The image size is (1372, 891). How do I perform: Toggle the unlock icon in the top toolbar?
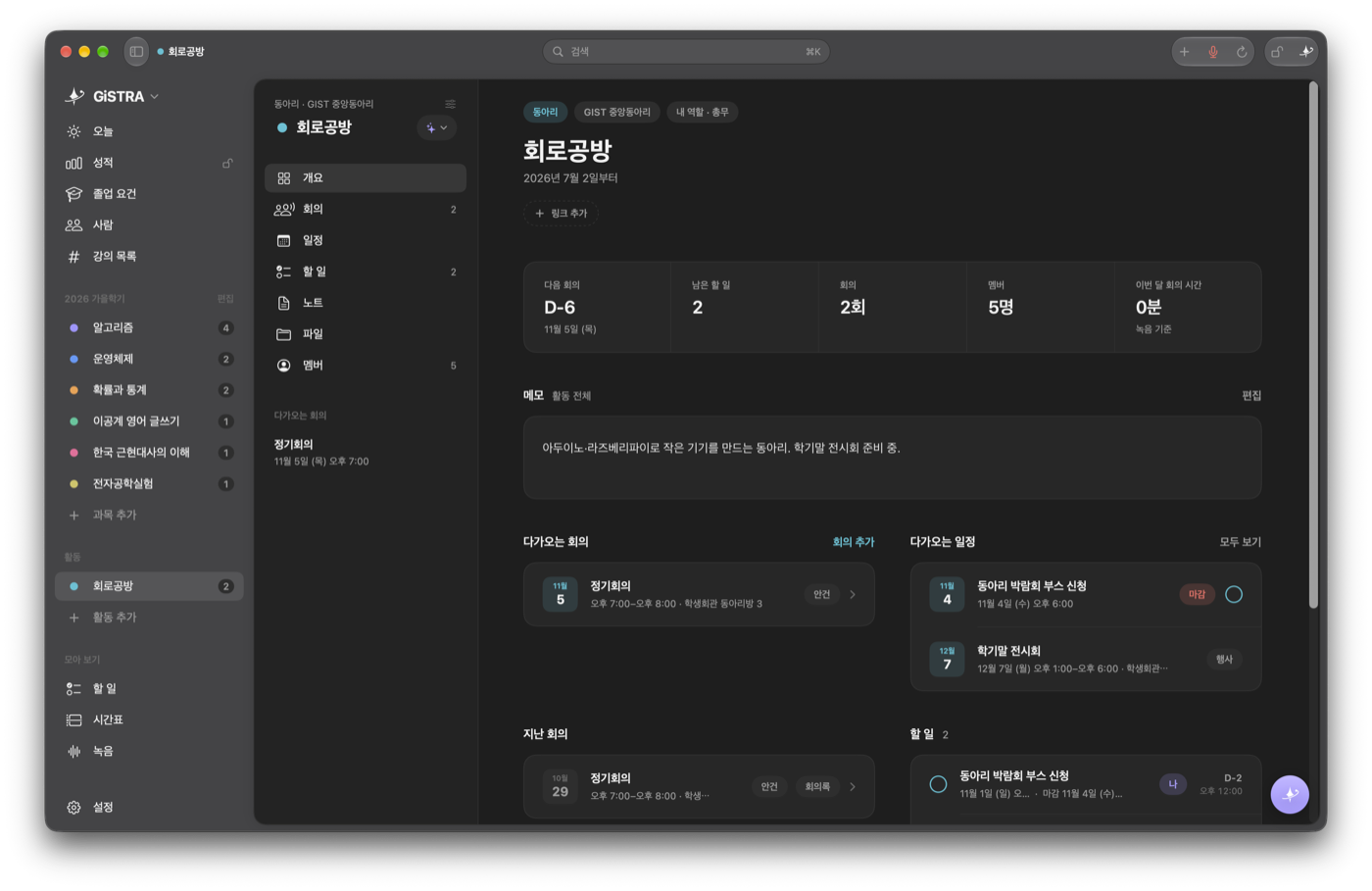pos(1277,52)
